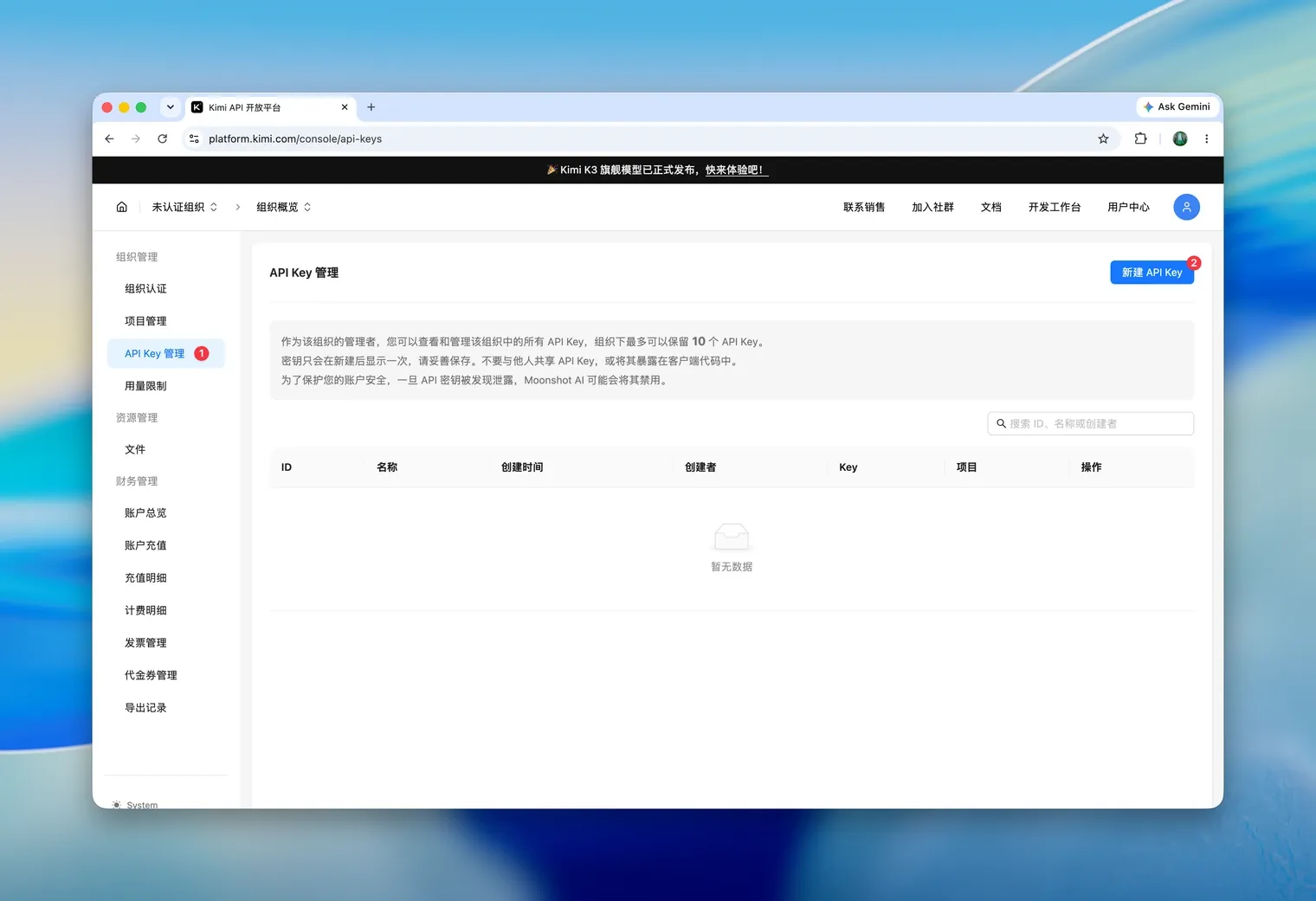Open the Chrome profile avatar
The width and height of the screenshot is (1316, 901).
(1180, 138)
